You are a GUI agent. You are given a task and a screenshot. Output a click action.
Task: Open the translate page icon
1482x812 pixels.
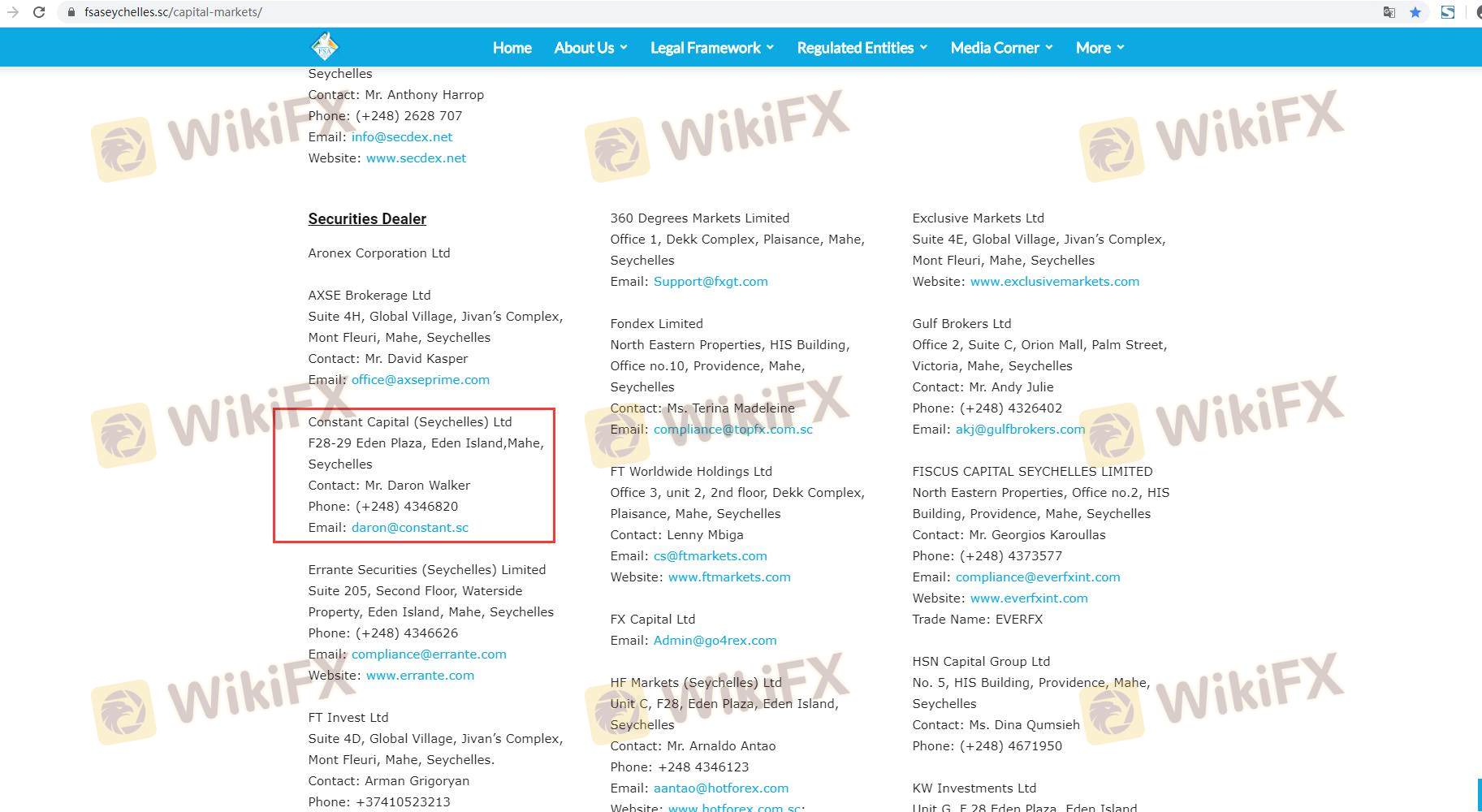tap(1389, 12)
